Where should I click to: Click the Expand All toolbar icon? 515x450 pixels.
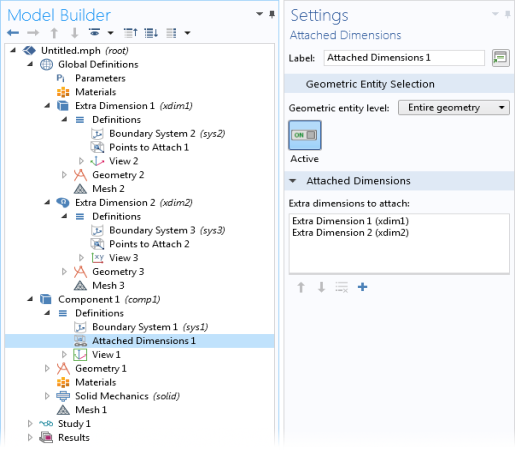151,33
